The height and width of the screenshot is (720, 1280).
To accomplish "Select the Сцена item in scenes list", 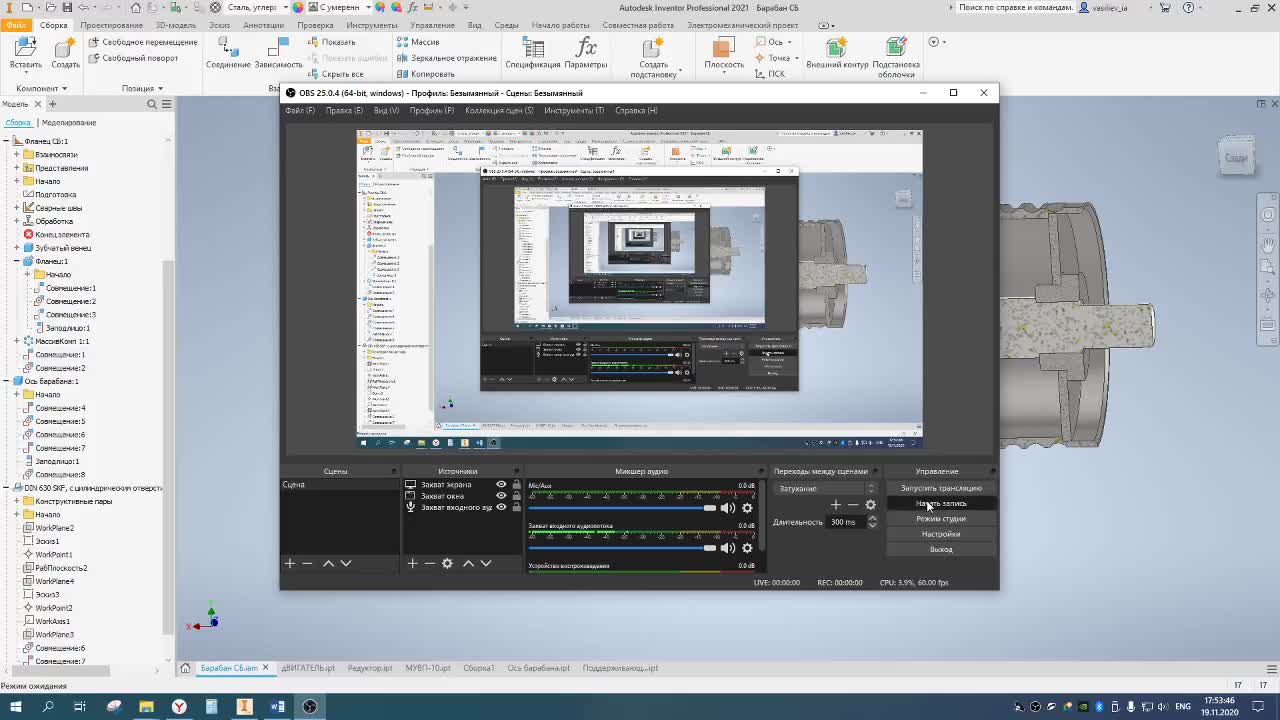I will pos(340,485).
